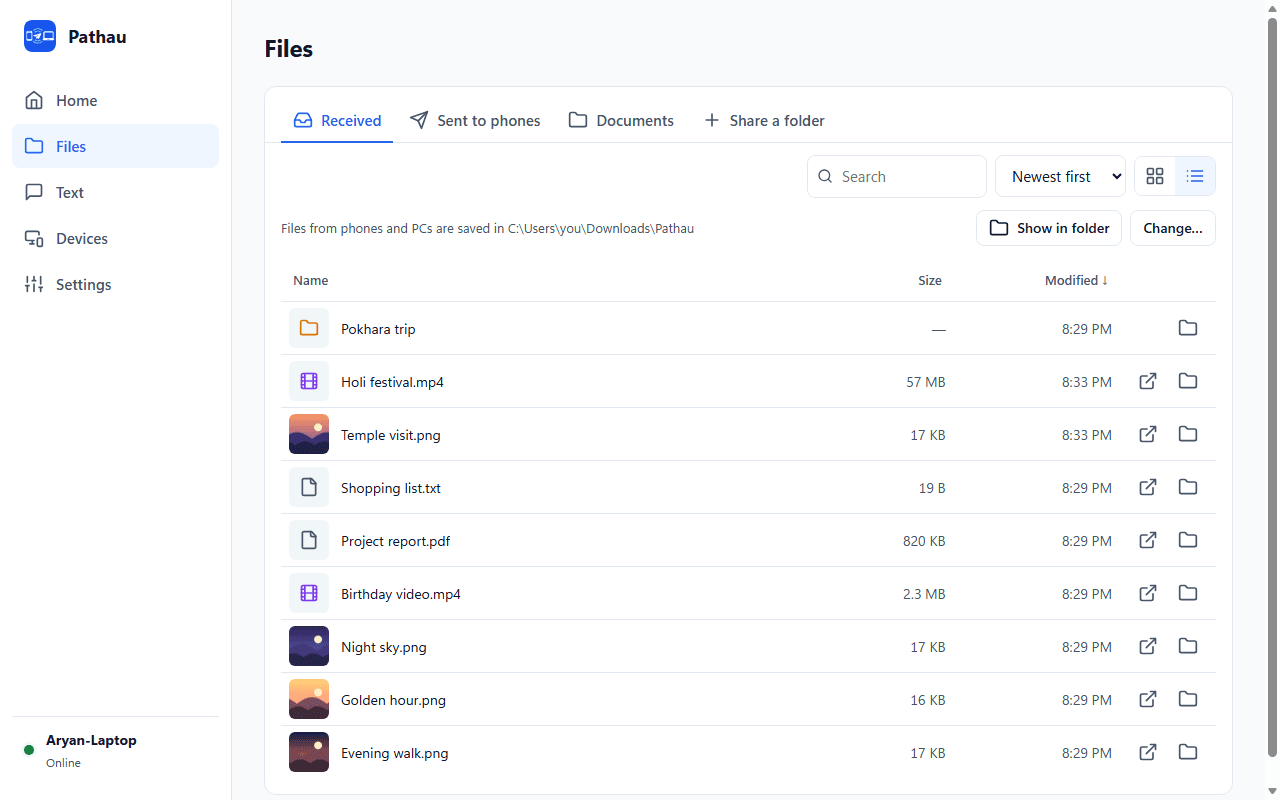1280x800 pixels.
Task: Reveal Shopping list.txt in folder
Action: pyautogui.click(x=1188, y=487)
